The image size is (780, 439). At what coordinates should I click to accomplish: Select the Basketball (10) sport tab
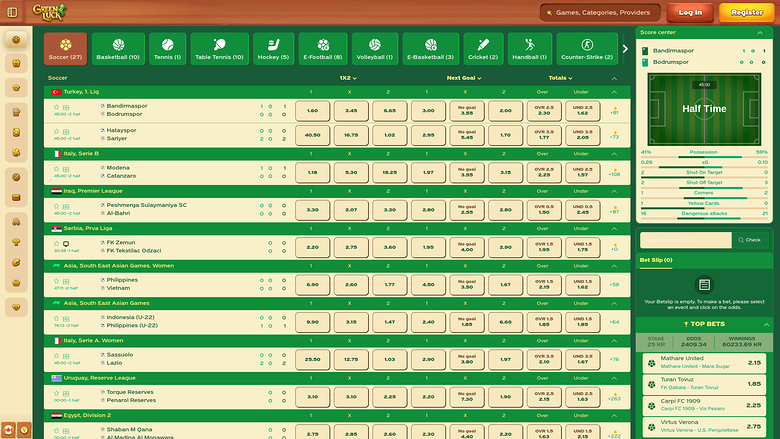click(118, 49)
